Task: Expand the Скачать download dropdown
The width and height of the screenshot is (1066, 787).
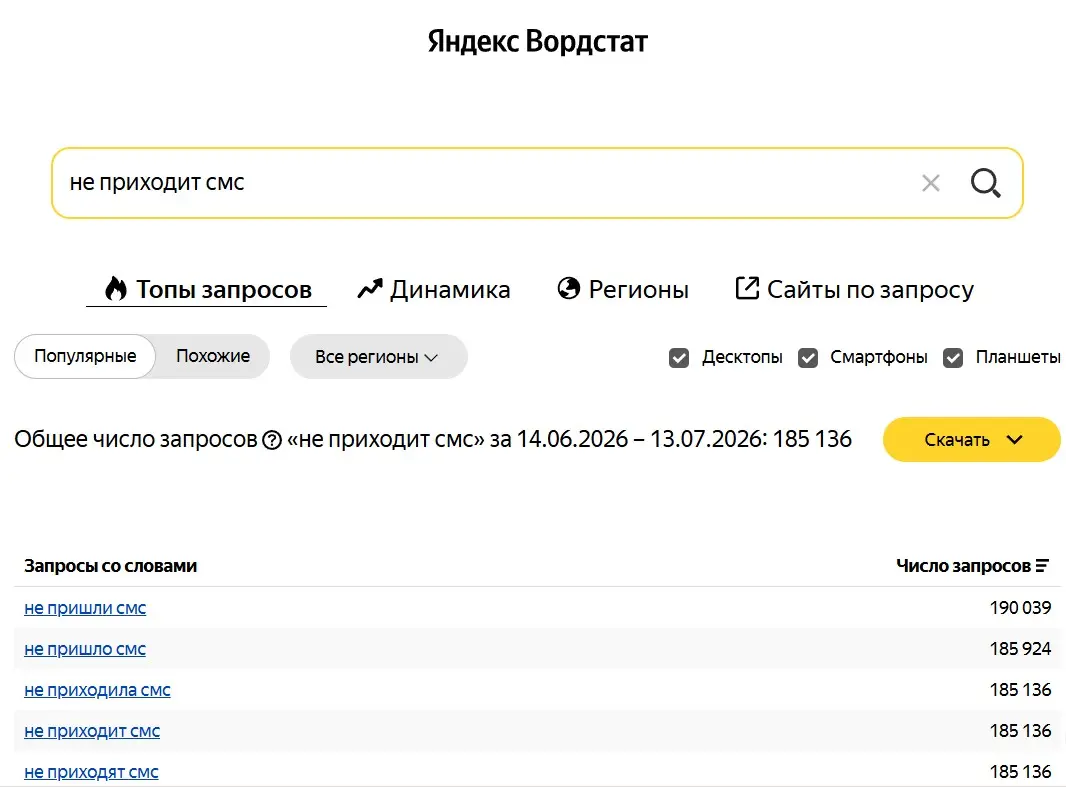Action: (972, 440)
